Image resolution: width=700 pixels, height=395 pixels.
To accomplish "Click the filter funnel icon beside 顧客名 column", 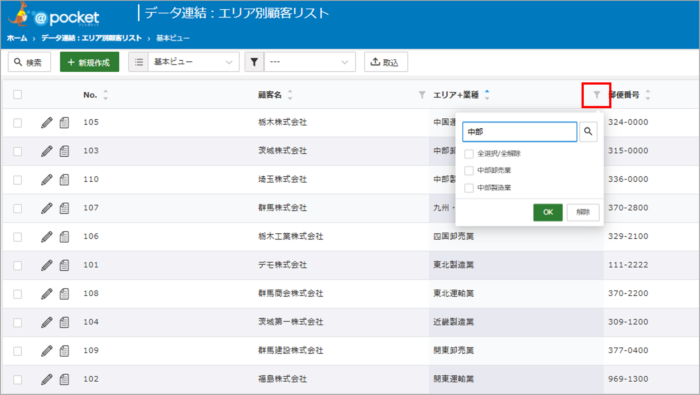I will pyautogui.click(x=422, y=95).
